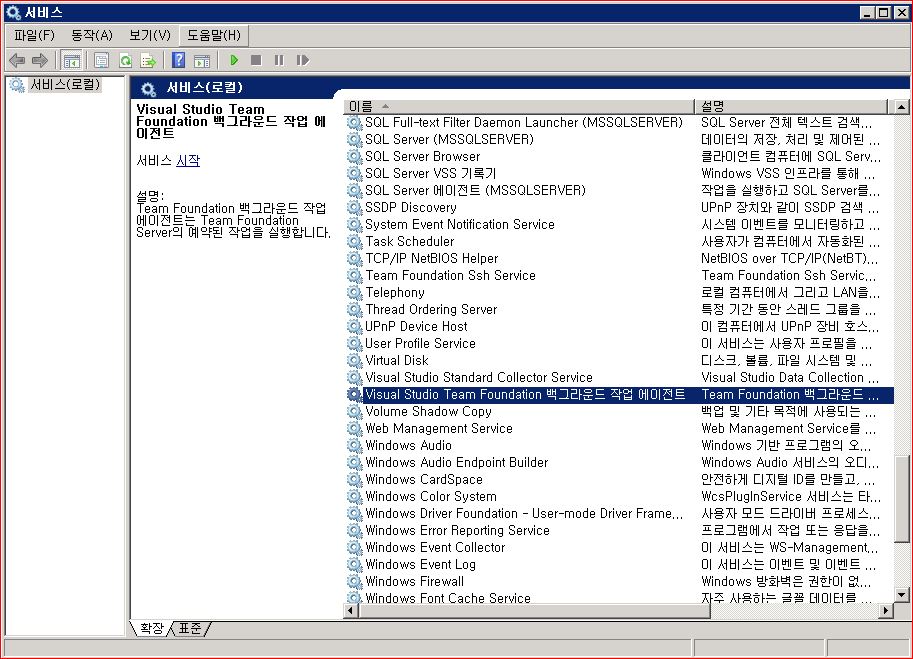This screenshot has width=913, height=659.
Task: Pause the selected service via the pause toolbar icon
Action: [280, 60]
